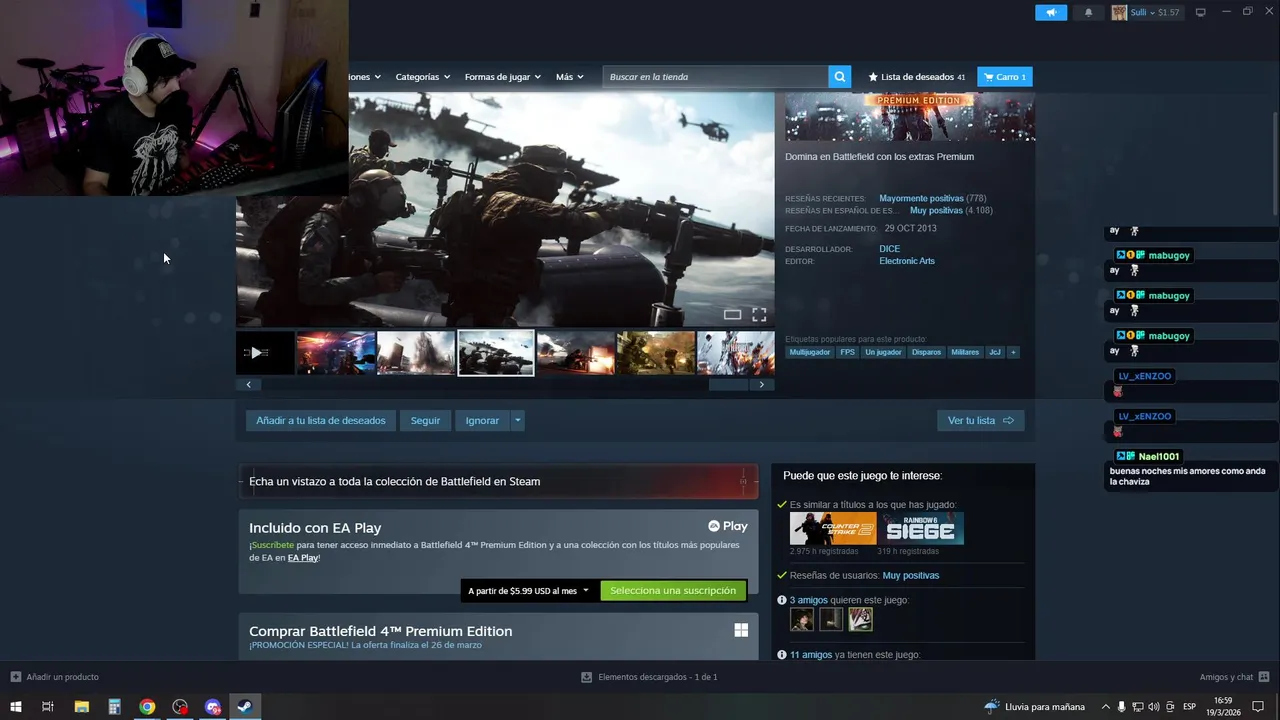This screenshot has width=1280, height=720.
Task: Open the Battlefield collection banner
Action: pyautogui.click(x=498, y=481)
